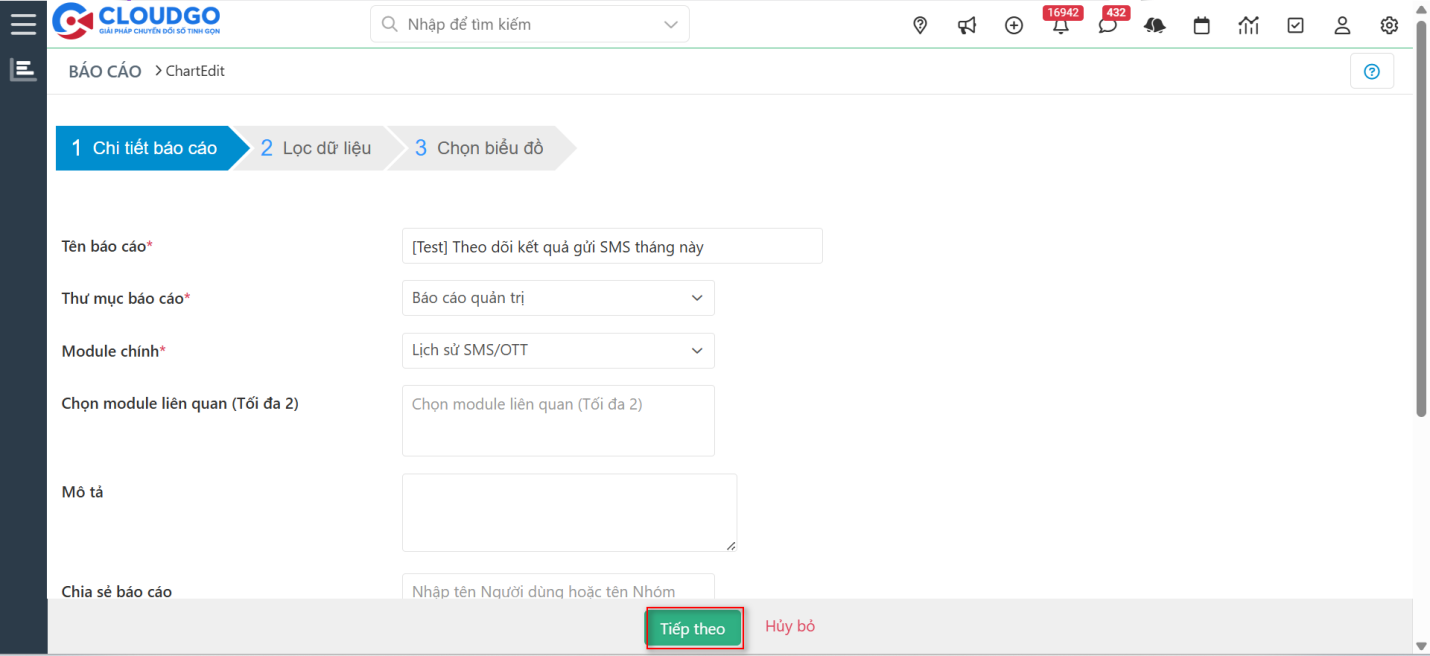Click the Tiếp theo button
Viewport: 1430px width, 656px height.
pos(693,628)
